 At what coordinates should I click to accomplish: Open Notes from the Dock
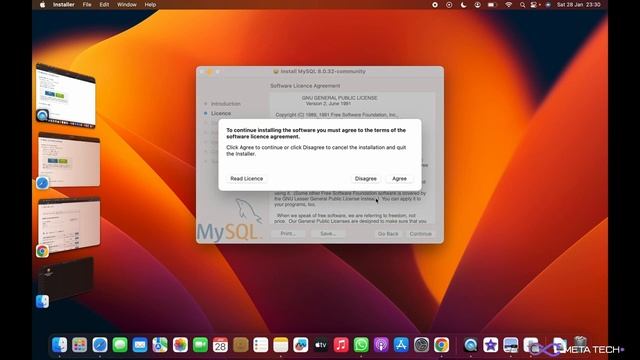pyautogui.click(x=281, y=345)
